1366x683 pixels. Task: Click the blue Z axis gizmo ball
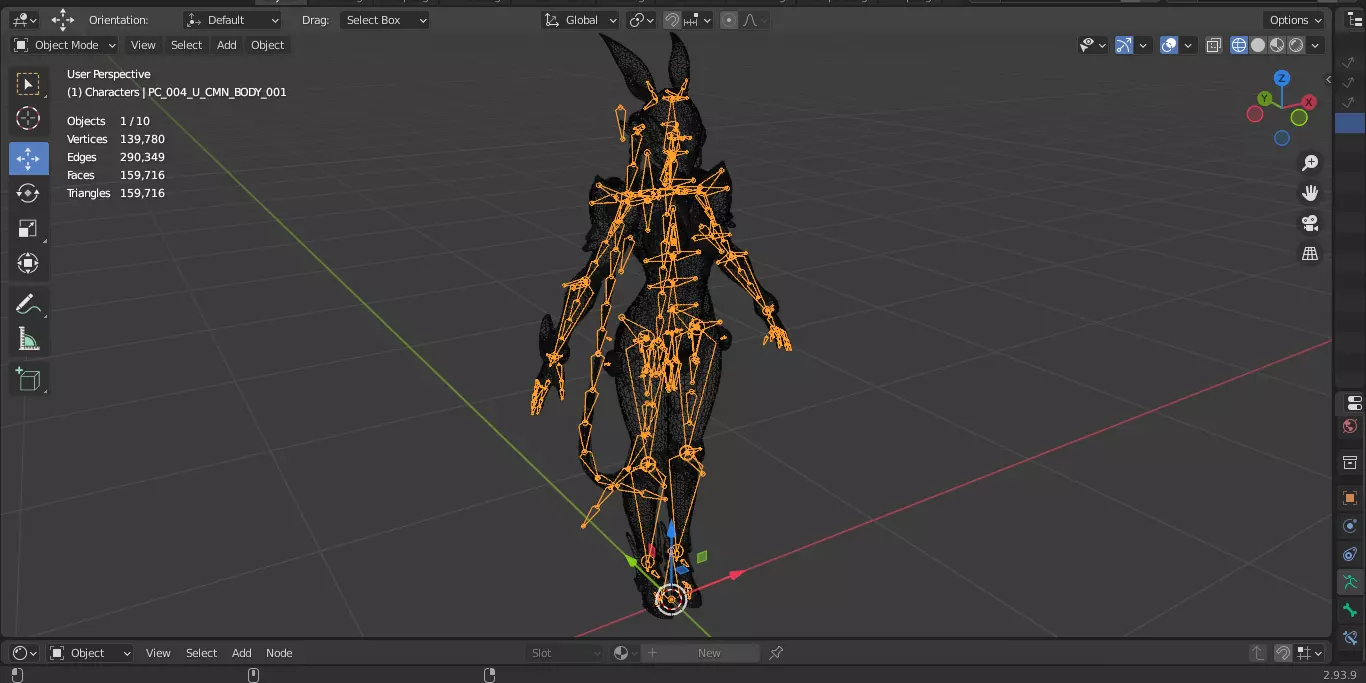[1282, 78]
